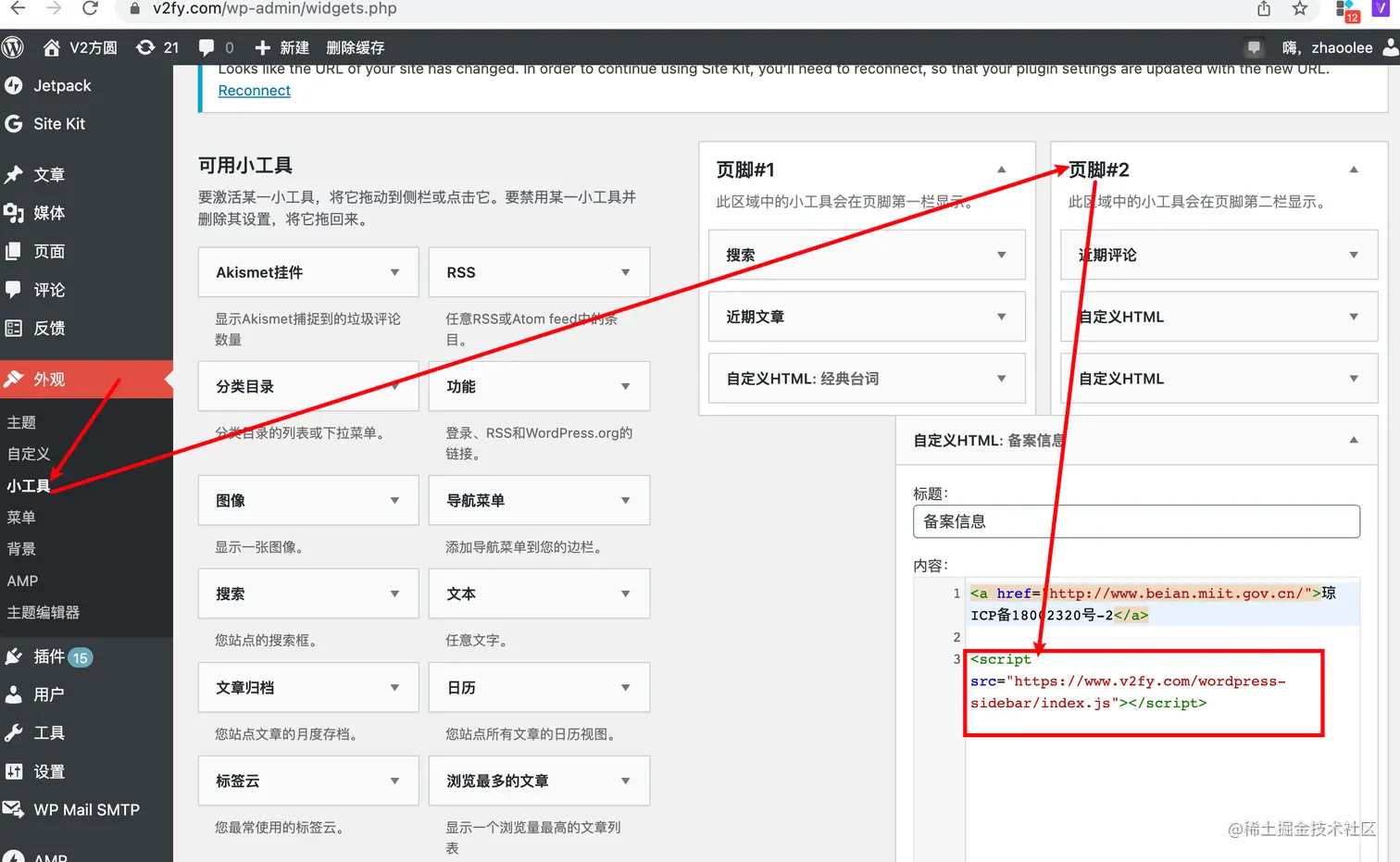Click the Reconnect link

click(x=254, y=91)
